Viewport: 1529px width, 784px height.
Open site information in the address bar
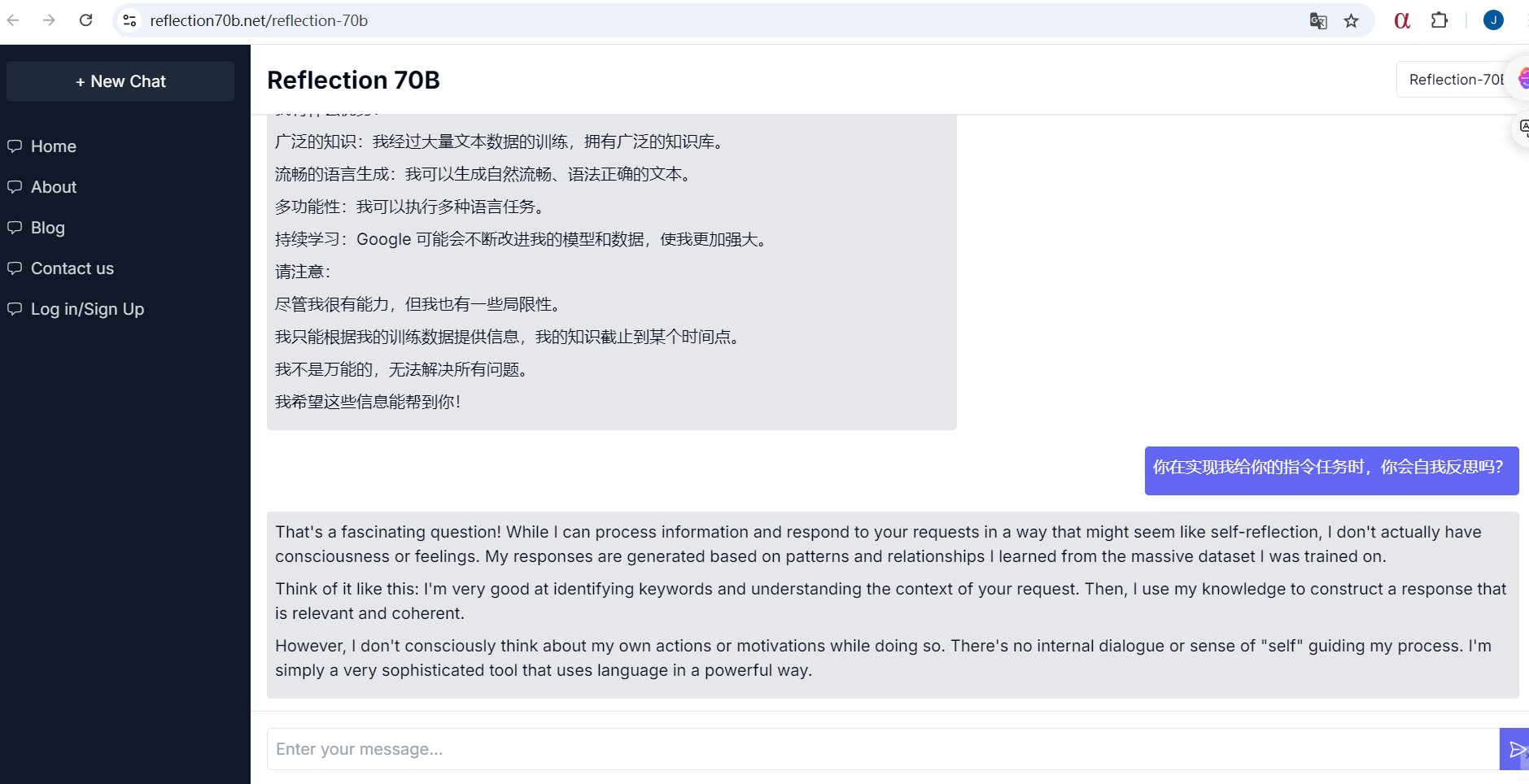(x=129, y=20)
